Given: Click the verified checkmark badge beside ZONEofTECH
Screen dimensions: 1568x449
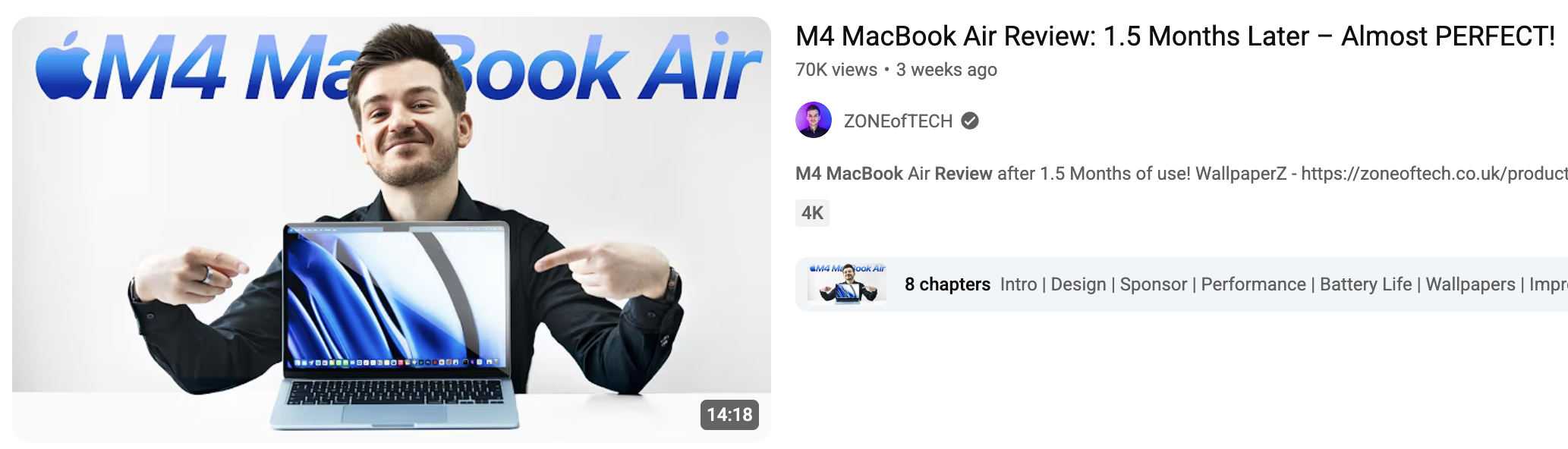Looking at the screenshot, I should point(970,121).
